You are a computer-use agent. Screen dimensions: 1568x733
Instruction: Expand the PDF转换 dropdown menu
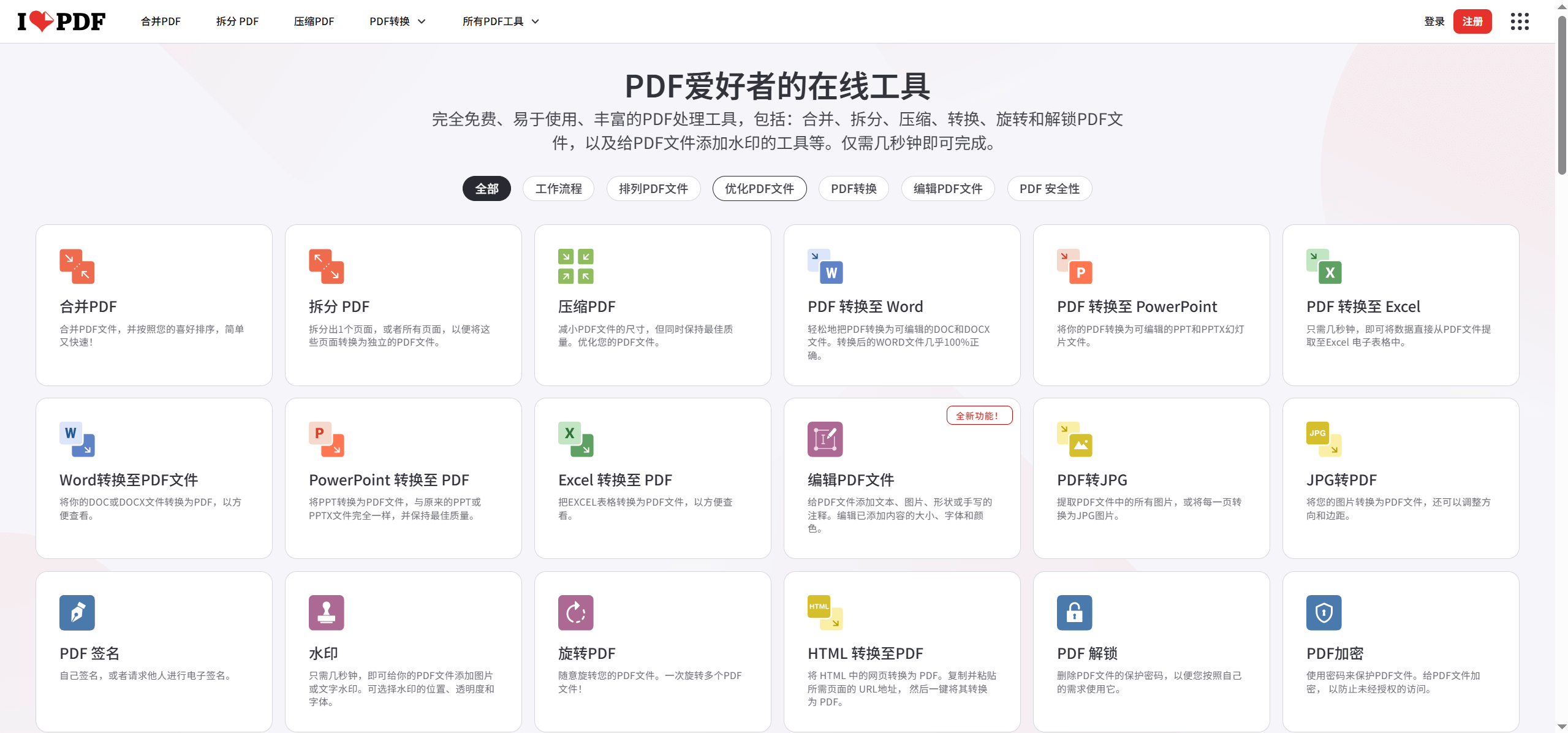point(396,21)
